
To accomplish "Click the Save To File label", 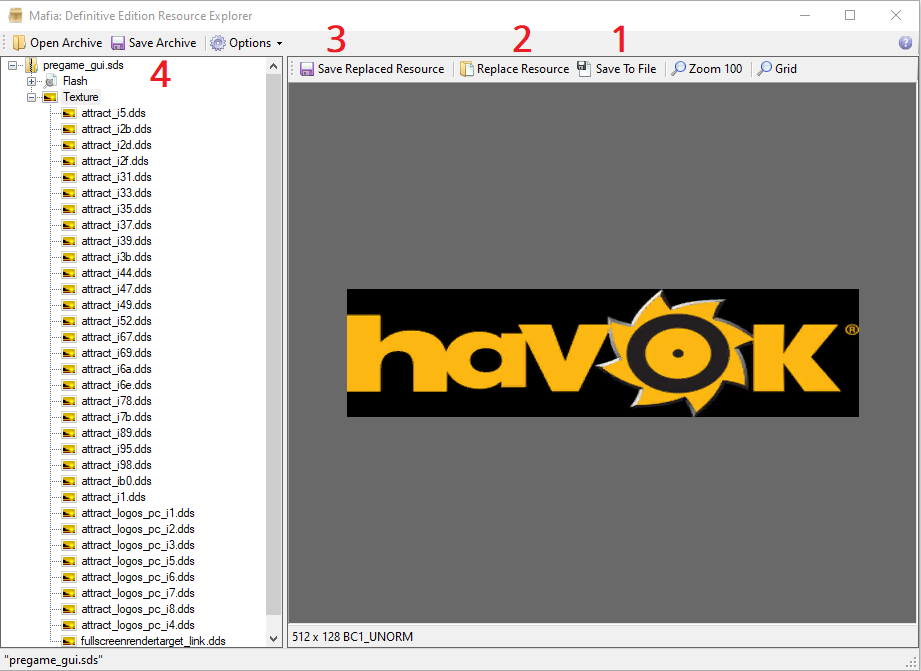I will [626, 69].
